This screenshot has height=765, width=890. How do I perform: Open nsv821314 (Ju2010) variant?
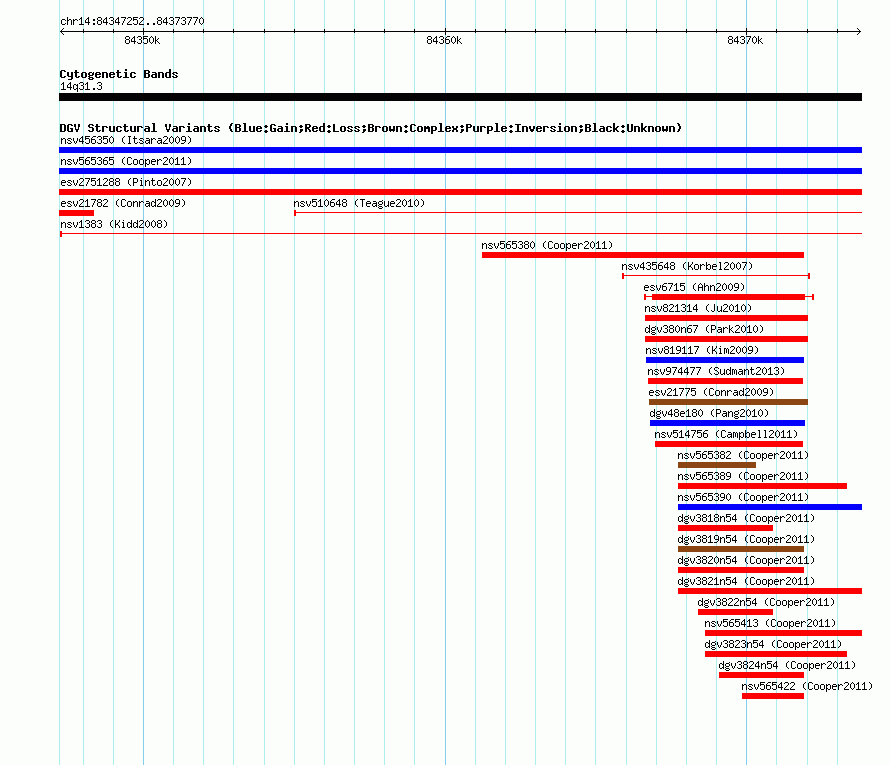pos(726,318)
